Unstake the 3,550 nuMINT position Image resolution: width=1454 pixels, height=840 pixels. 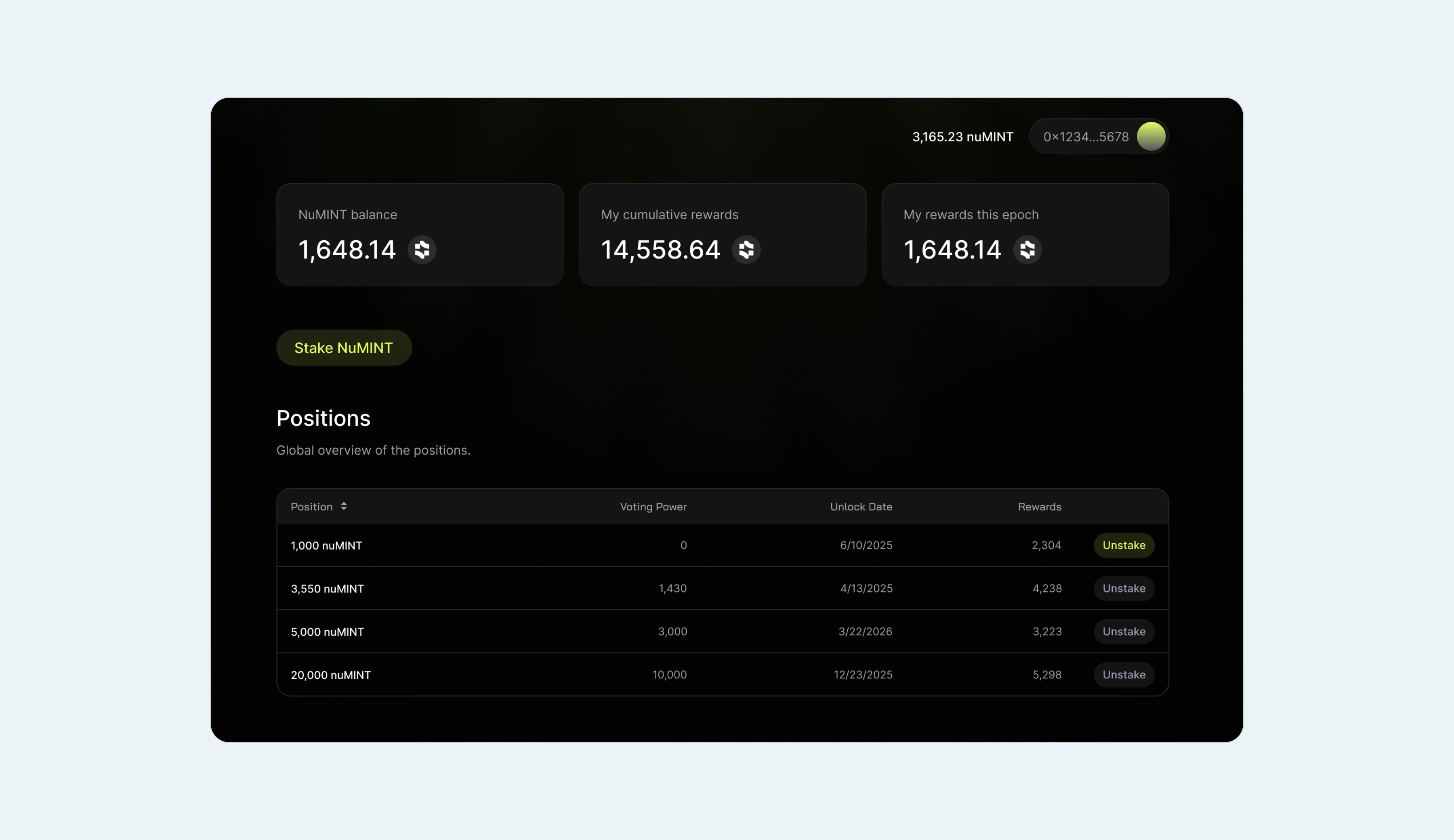tap(1124, 588)
